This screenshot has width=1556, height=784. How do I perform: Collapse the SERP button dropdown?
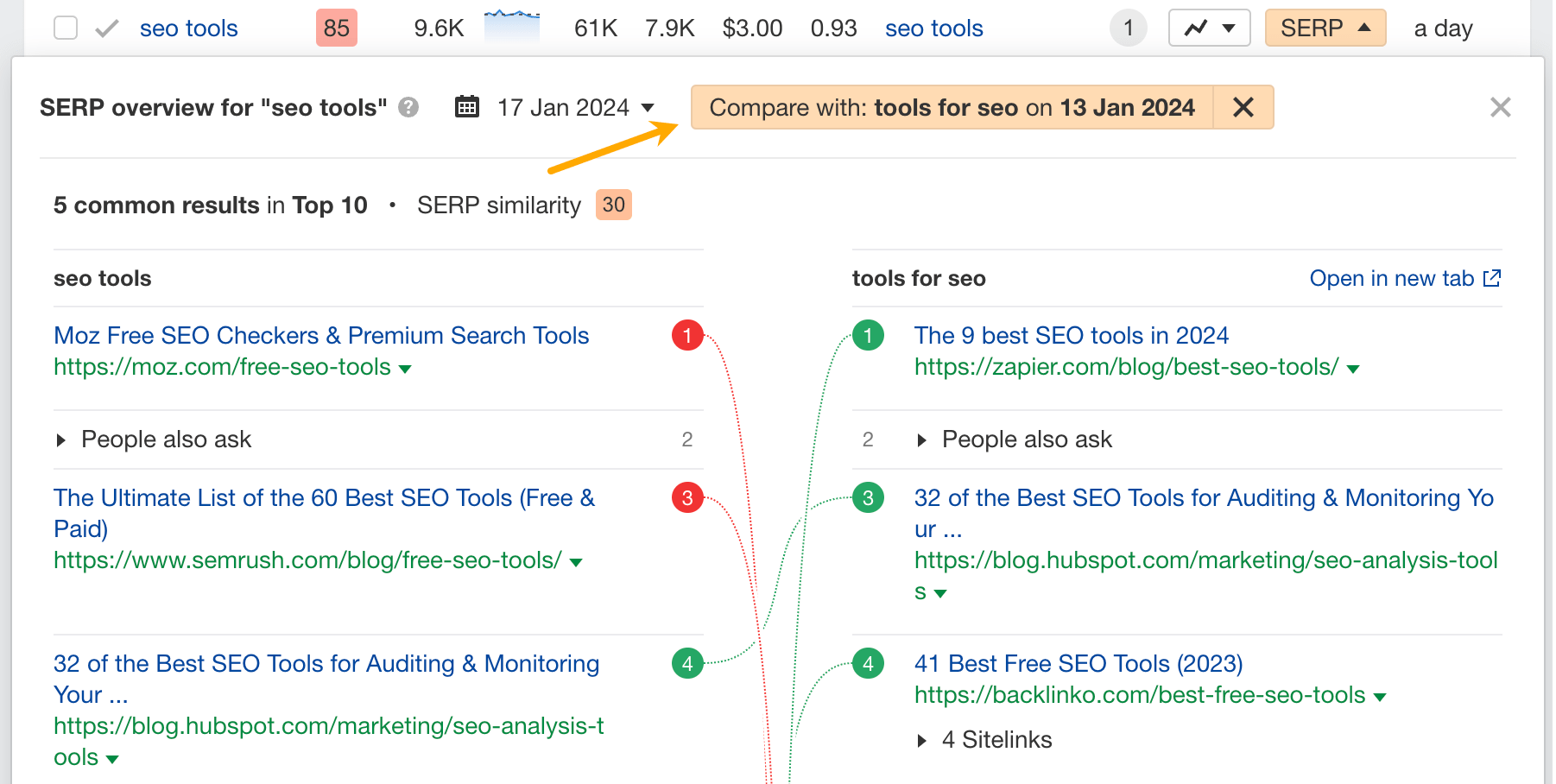[1325, 28]
